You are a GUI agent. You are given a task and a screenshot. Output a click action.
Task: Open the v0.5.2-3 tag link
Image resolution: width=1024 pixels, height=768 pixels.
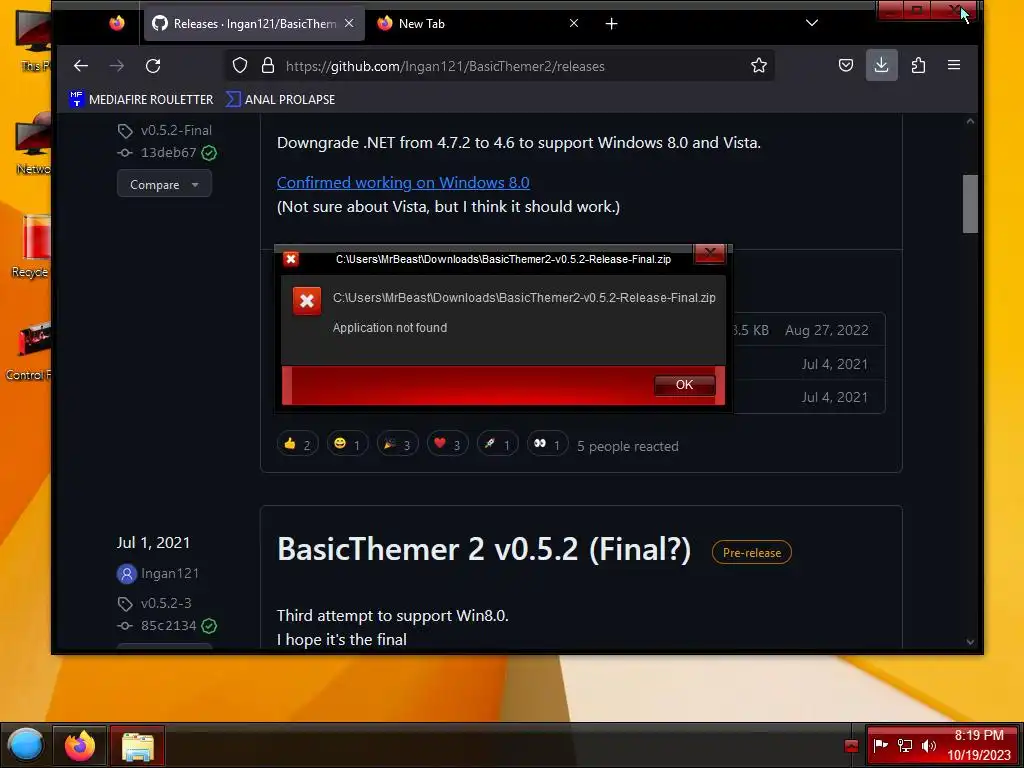(166, 603)
